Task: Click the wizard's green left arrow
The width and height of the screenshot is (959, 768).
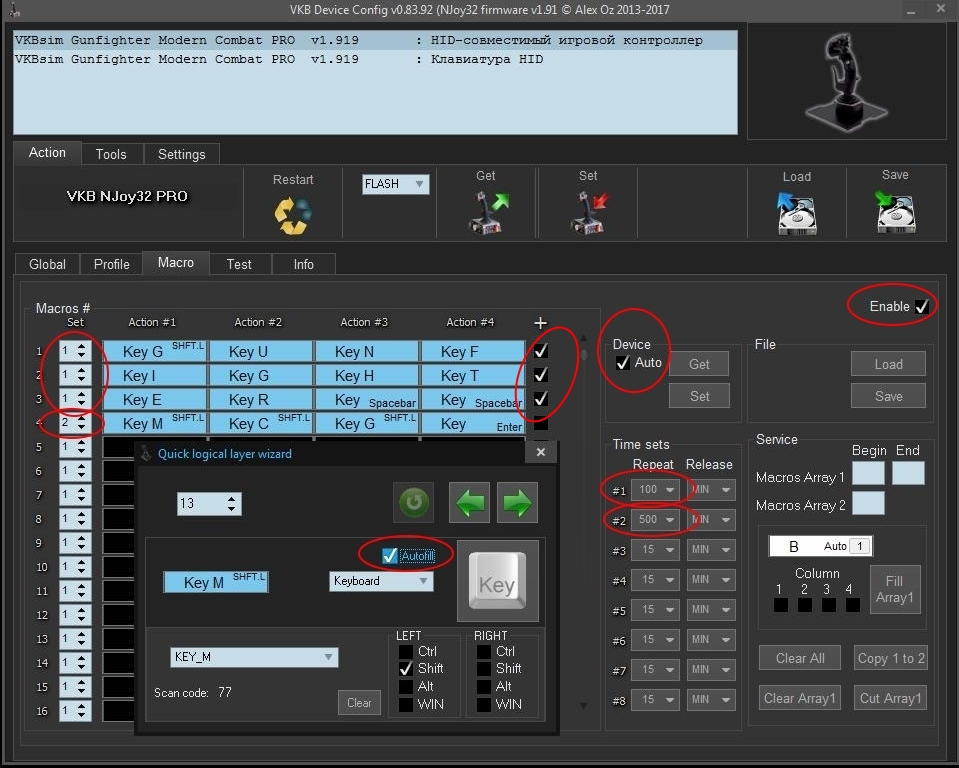Action: coord(469,503)
